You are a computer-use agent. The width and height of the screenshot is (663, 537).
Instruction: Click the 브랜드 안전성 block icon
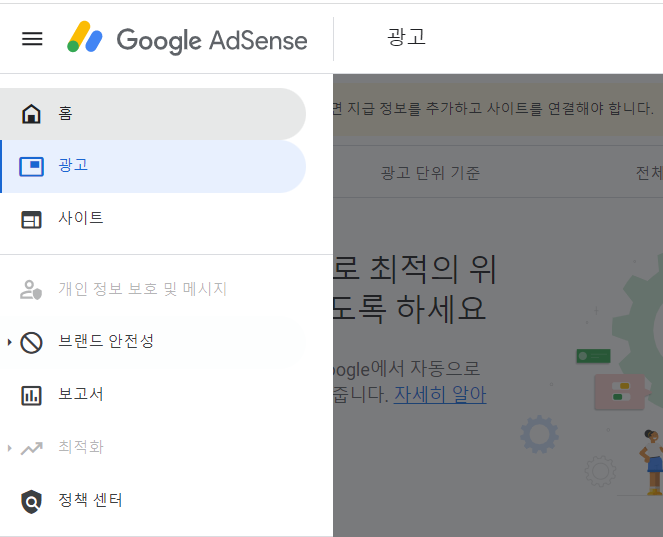pos(31,342)
